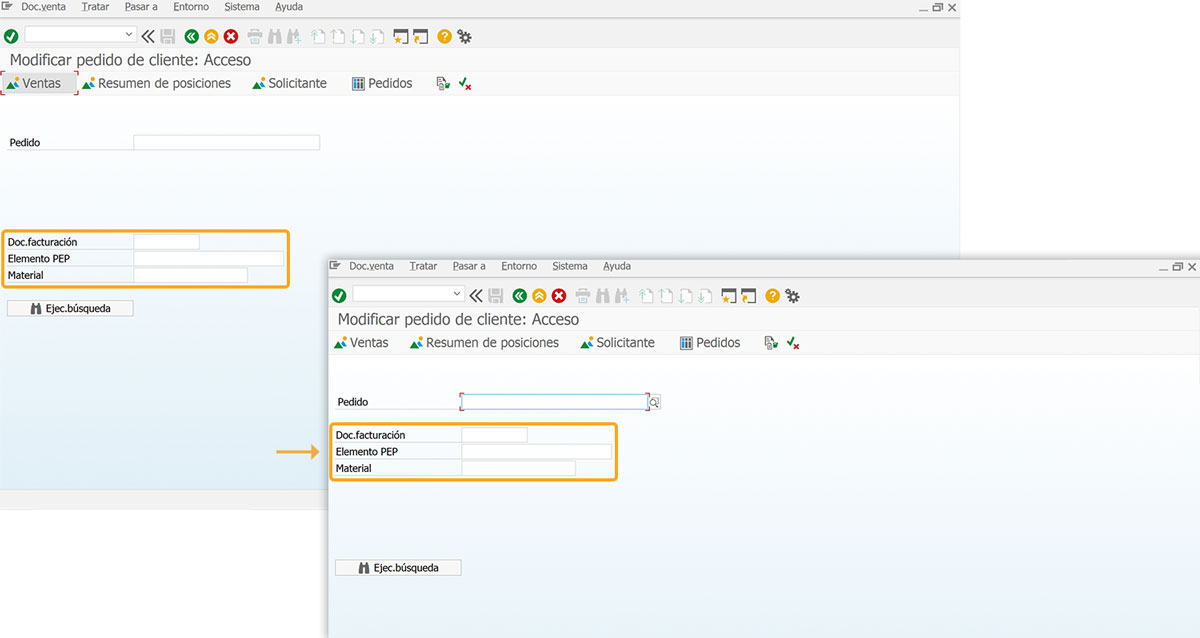Screen dimensions: 1200x638
Task: Focus Elemento PEP field in back window
Action: (209, 259)
